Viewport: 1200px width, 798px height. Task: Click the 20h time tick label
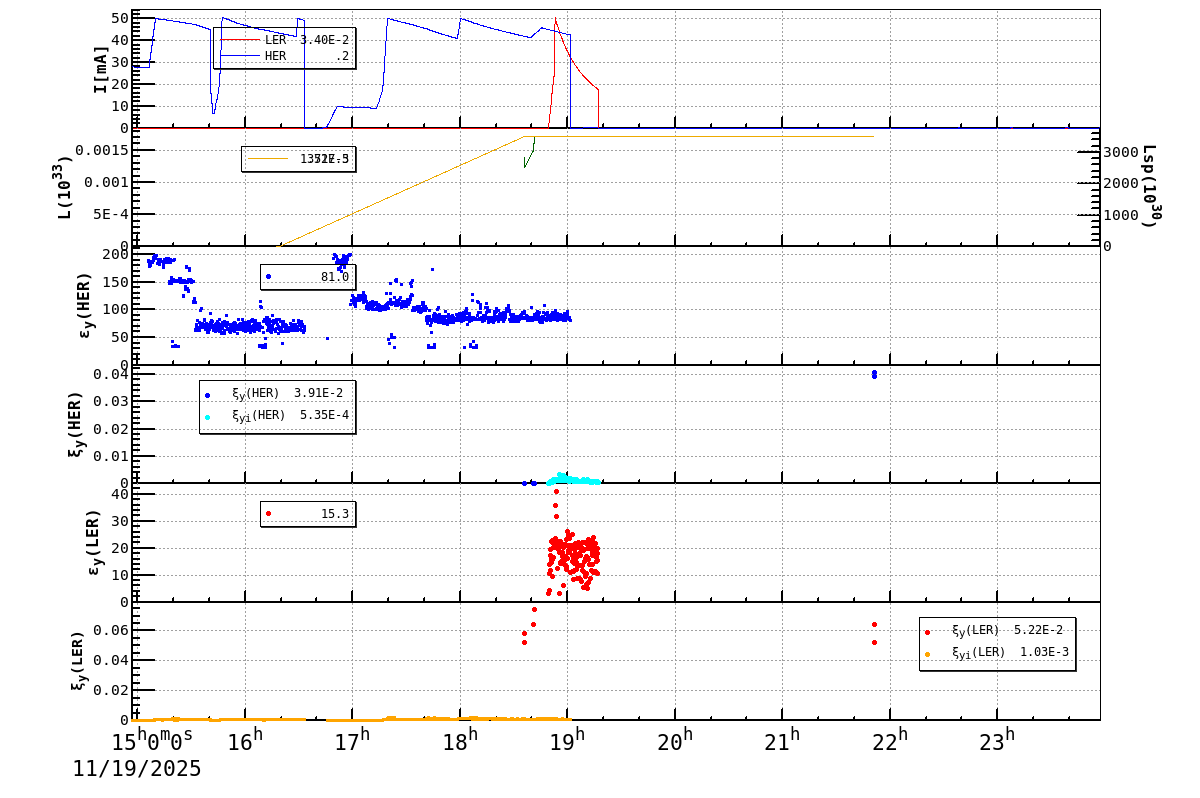675,741
